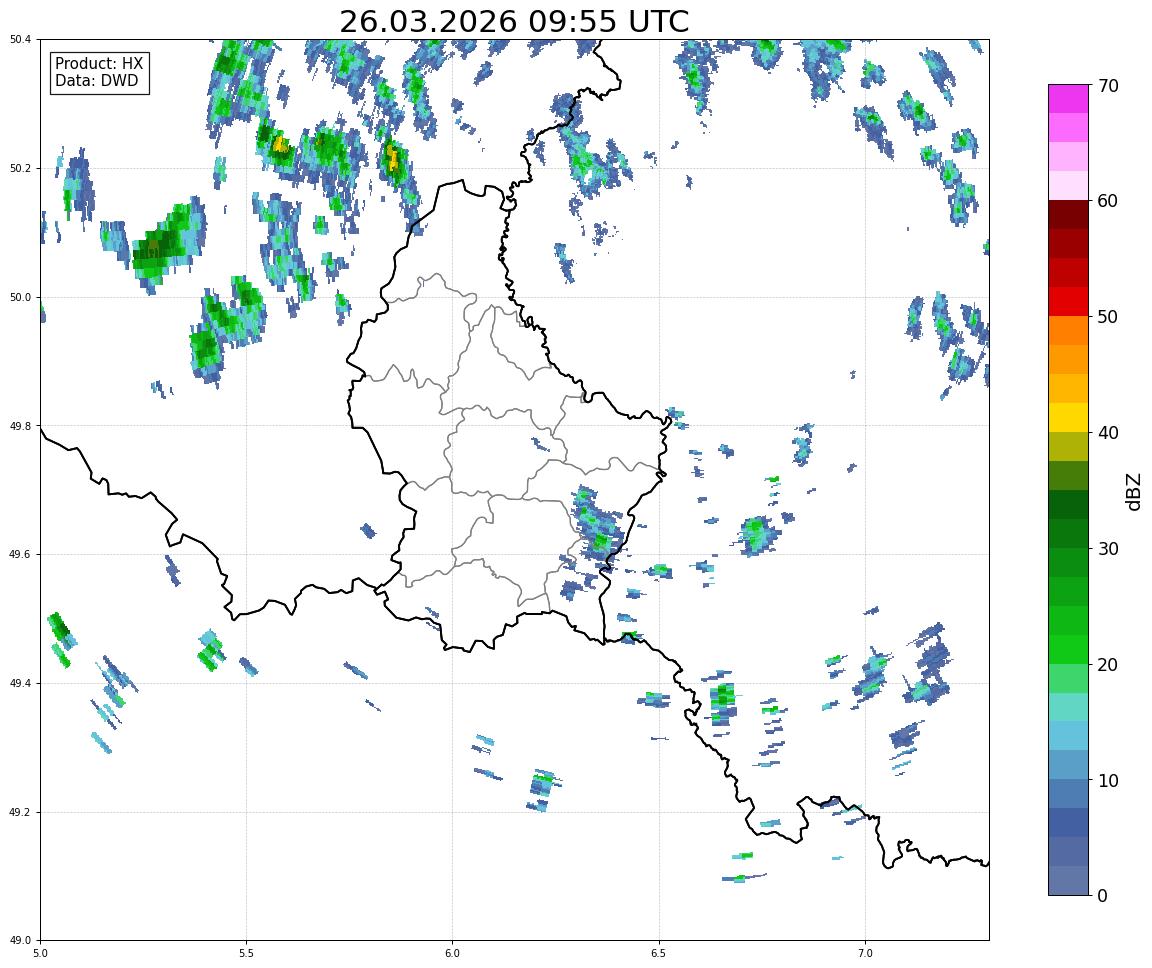Click the latitude axis label 49.0
This screenshot has width=1152, height=968.
(20, 941)
